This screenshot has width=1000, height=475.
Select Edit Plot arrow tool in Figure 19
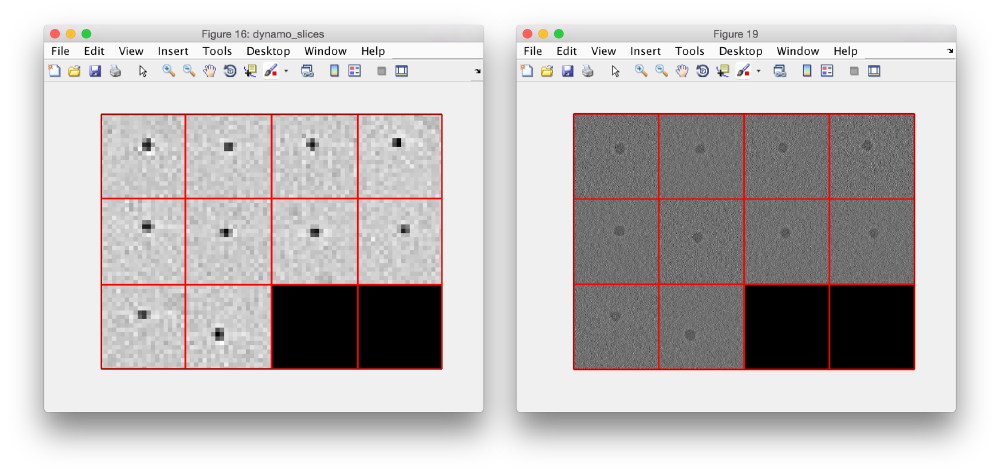[x=615, y=71]
